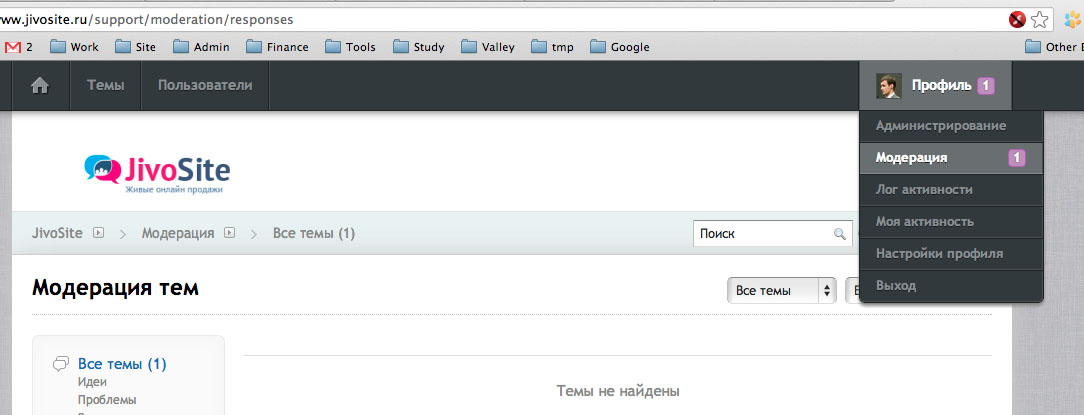Click the Home icon in navigation bar

[40, 86]
